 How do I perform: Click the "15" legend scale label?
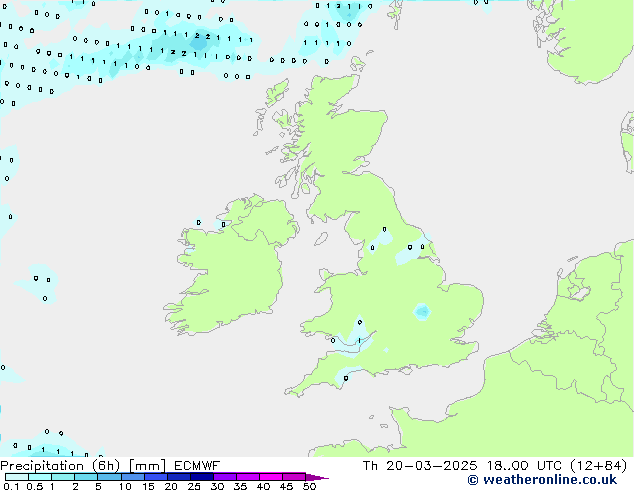point(148,486)
